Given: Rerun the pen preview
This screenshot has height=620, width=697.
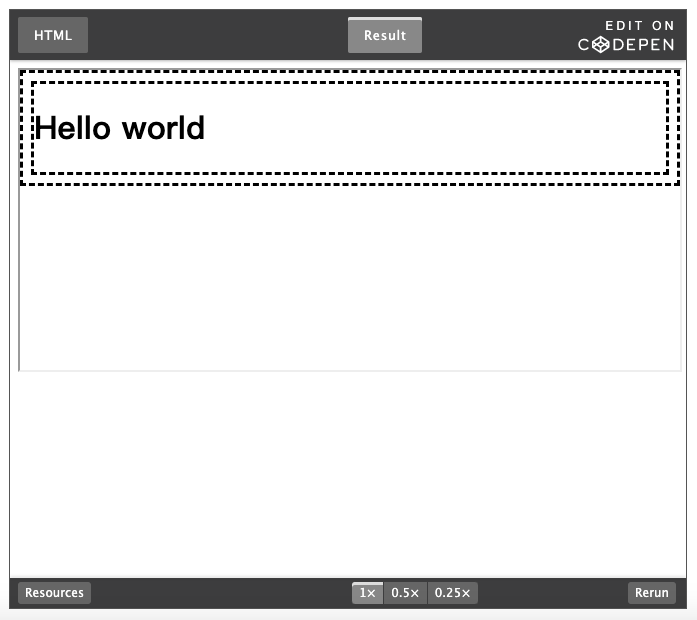Looking at the screenshot, I should coord(651,593).
